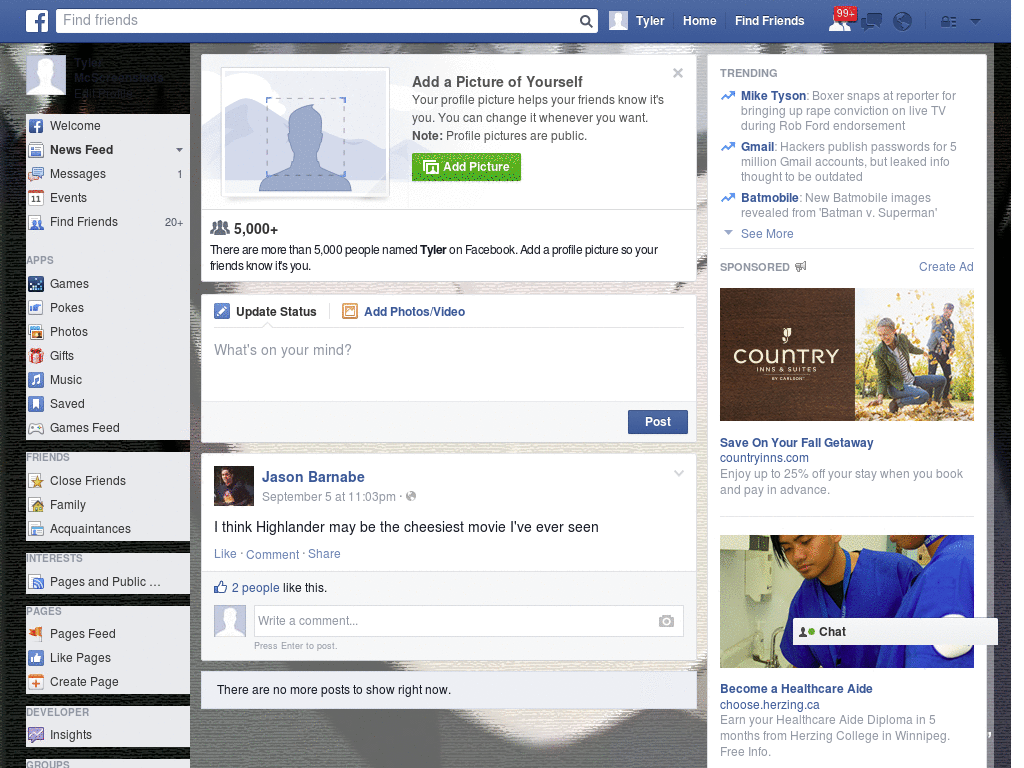
Task: Click the What's on your mind field
Action: pos(449,364)
